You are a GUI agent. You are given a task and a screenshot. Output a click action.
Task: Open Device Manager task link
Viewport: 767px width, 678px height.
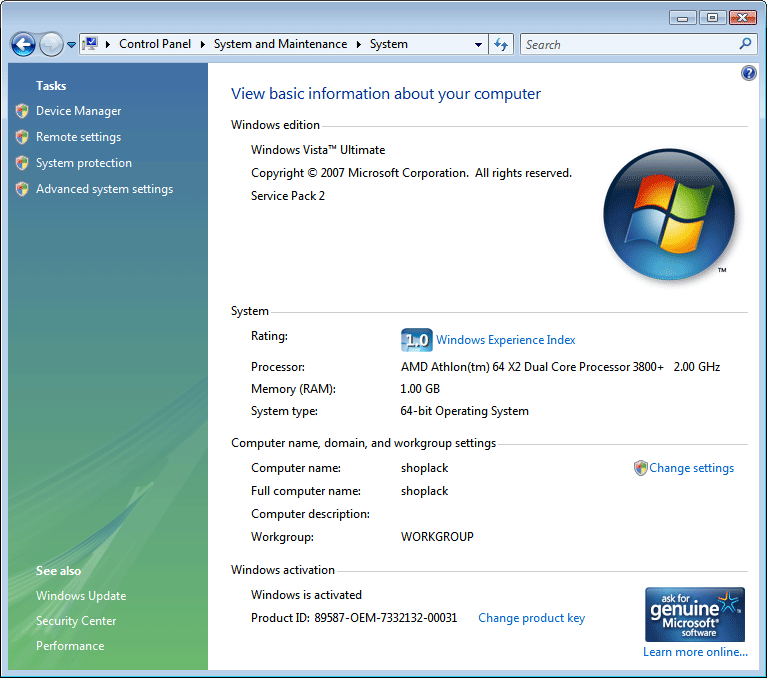click(x=78, y=111)
